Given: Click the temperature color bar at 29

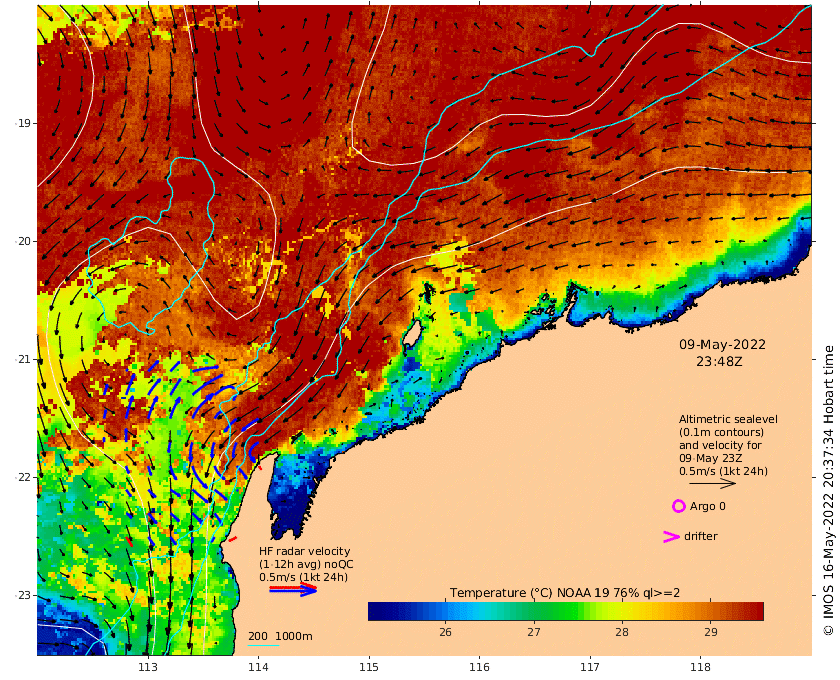Looking at the screenshot, I should [x=710, y=611].
